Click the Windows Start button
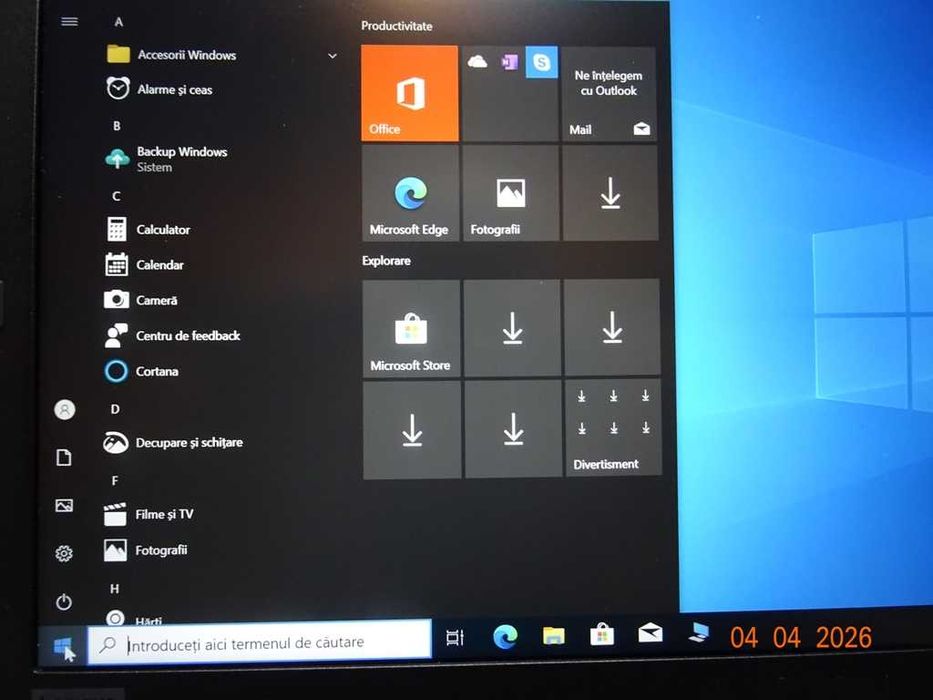This screenshot has width=933, height=700. pyautogui.click(x=63, y=645)
